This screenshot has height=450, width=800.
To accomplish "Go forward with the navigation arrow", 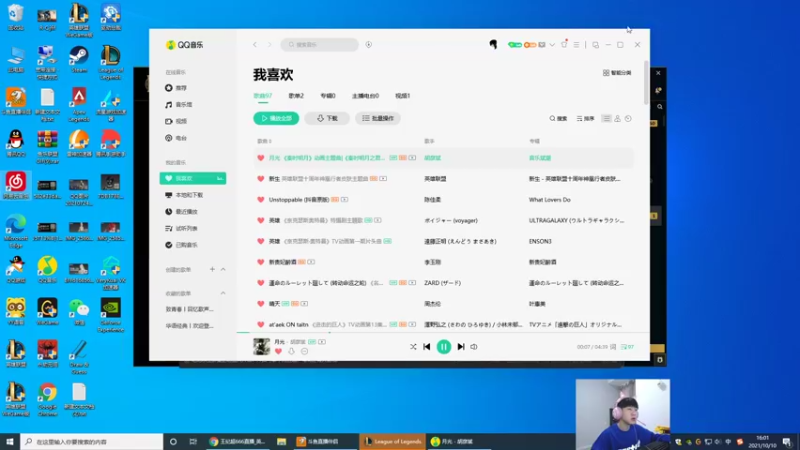I will (x=269, y=45).
